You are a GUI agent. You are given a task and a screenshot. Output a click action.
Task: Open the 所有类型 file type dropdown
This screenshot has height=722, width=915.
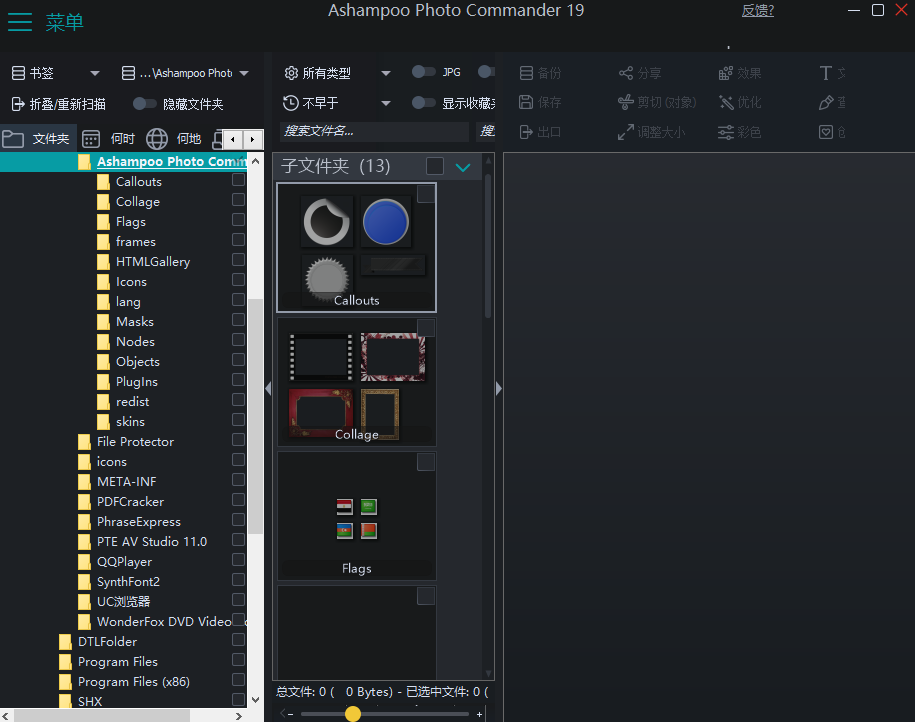click(386, 74)
